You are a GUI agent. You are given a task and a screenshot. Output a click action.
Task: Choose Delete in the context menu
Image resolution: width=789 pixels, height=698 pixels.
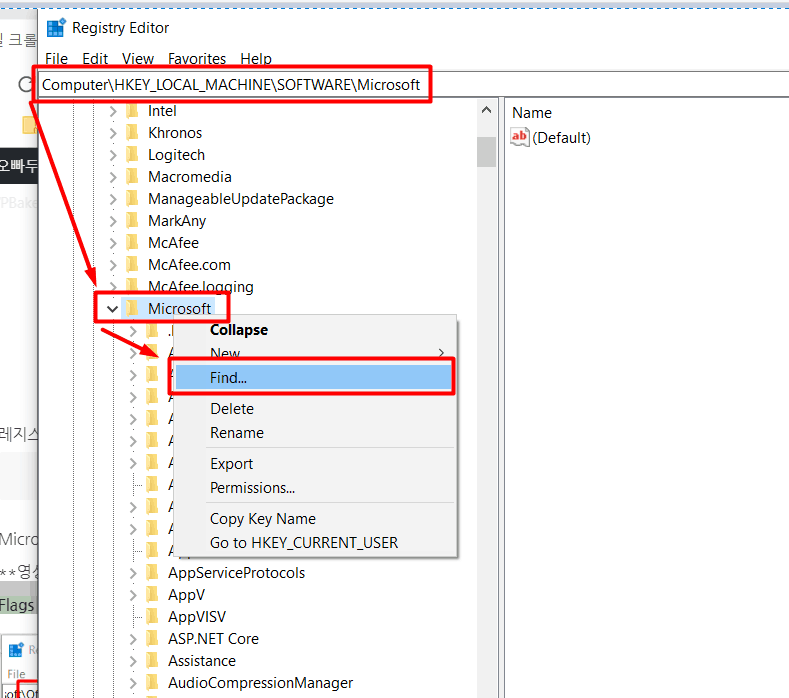click(x=315, y=409)
